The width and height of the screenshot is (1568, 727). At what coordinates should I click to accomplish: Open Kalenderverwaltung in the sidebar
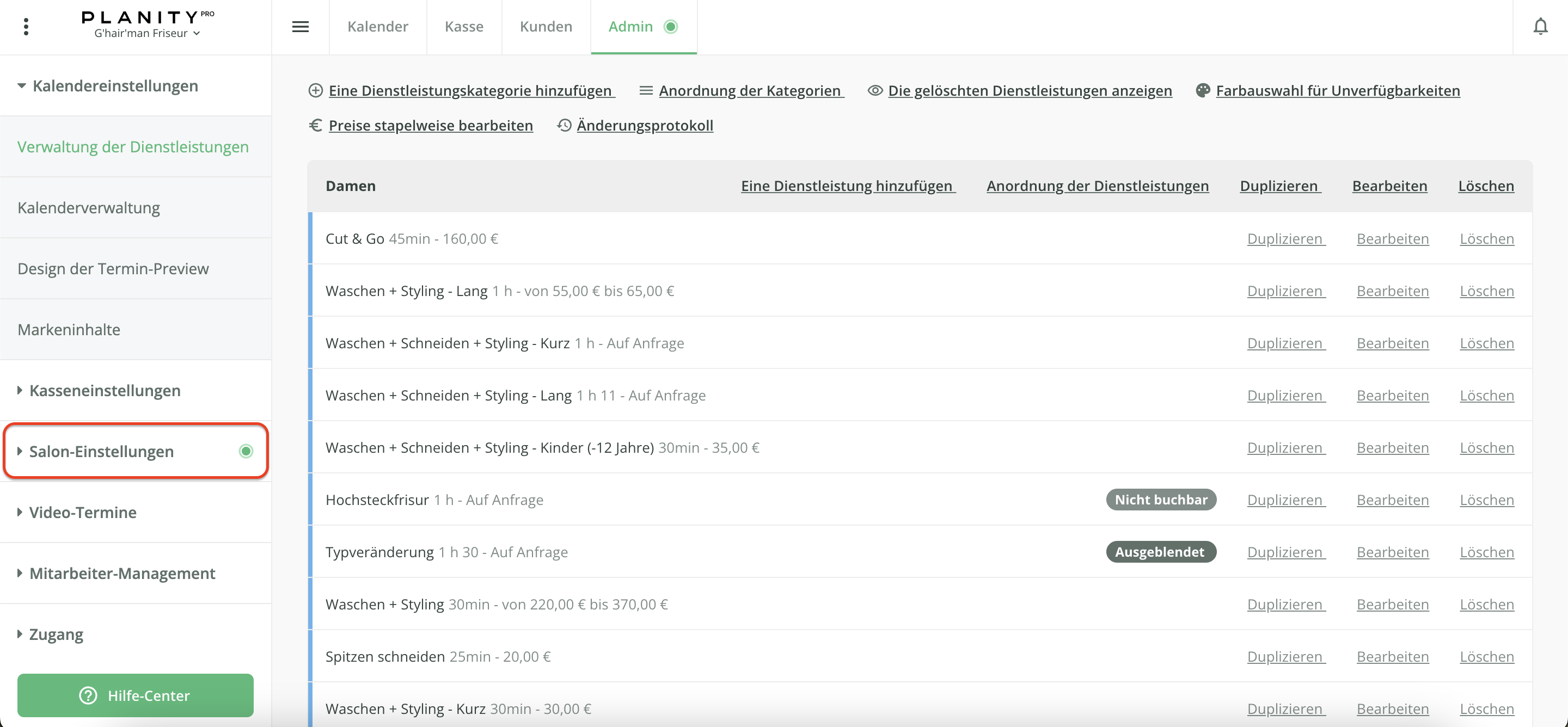pyautogui.click(x=89, y=207)
